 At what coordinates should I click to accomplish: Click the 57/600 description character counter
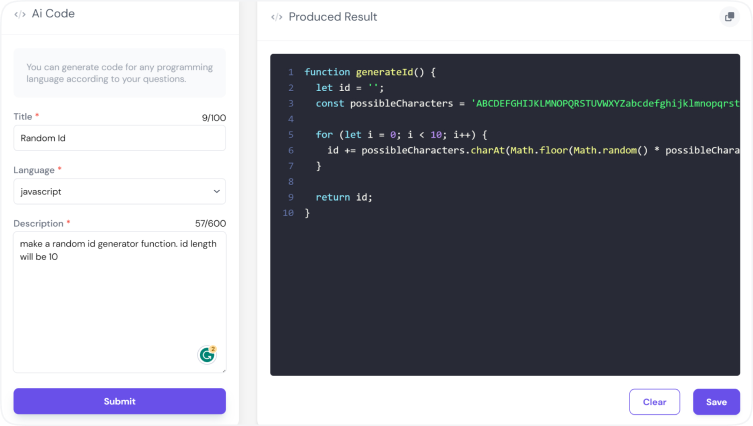pyautogui.click(x=210, y=223)
